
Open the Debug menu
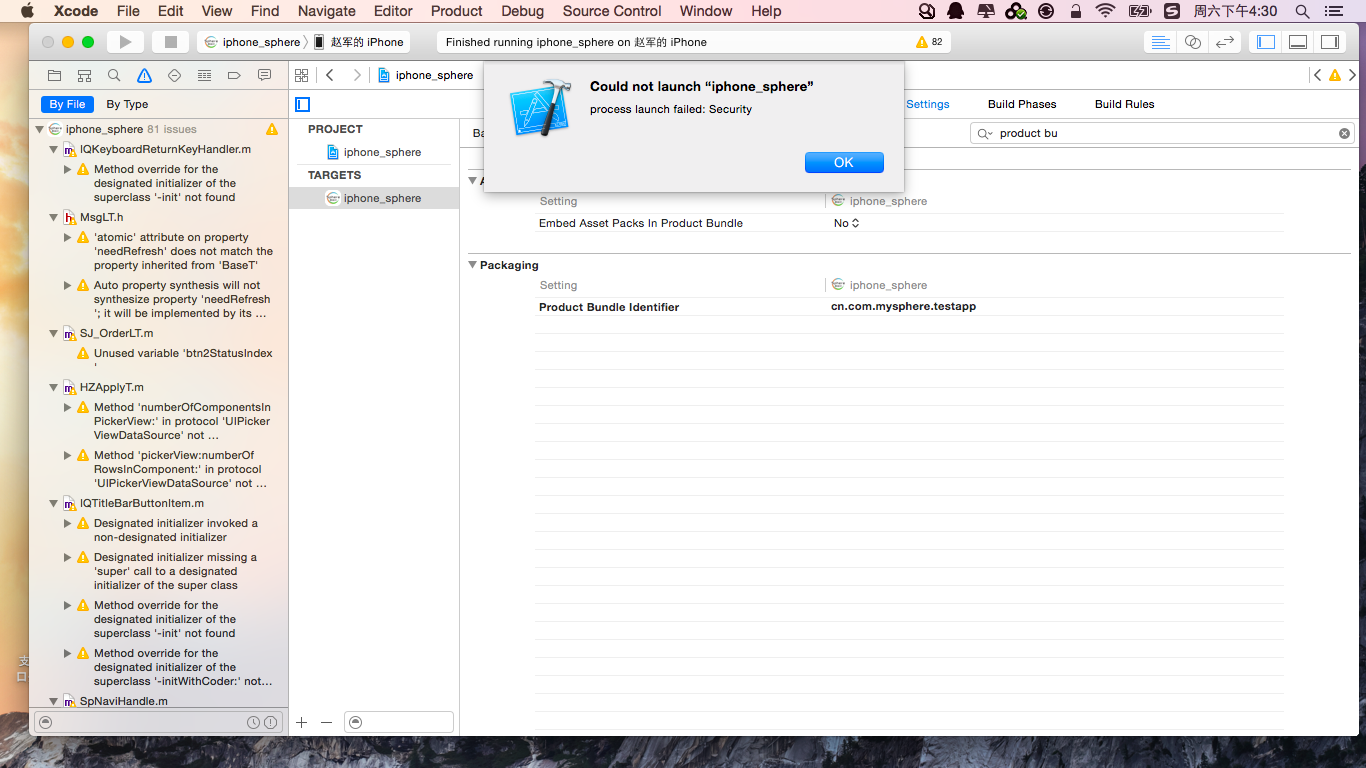[522, 11]
